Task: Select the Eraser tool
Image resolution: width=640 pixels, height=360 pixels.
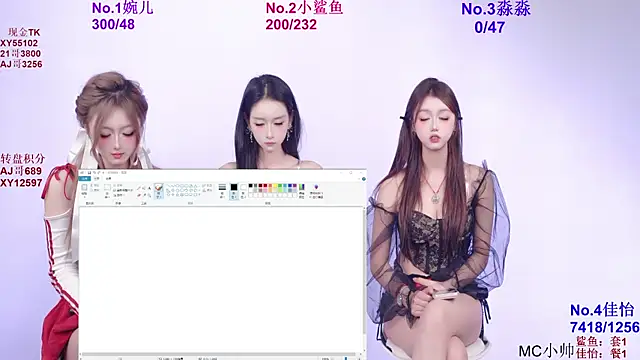Action: [139, 195]
